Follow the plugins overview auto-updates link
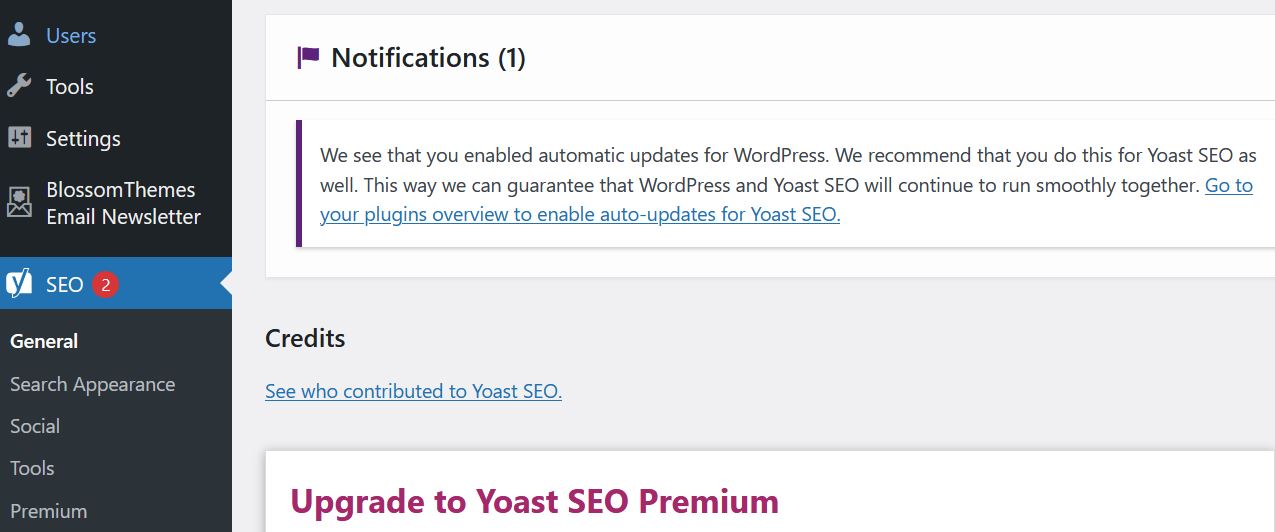Screen dimensions: 1275x532 [580, 214]
